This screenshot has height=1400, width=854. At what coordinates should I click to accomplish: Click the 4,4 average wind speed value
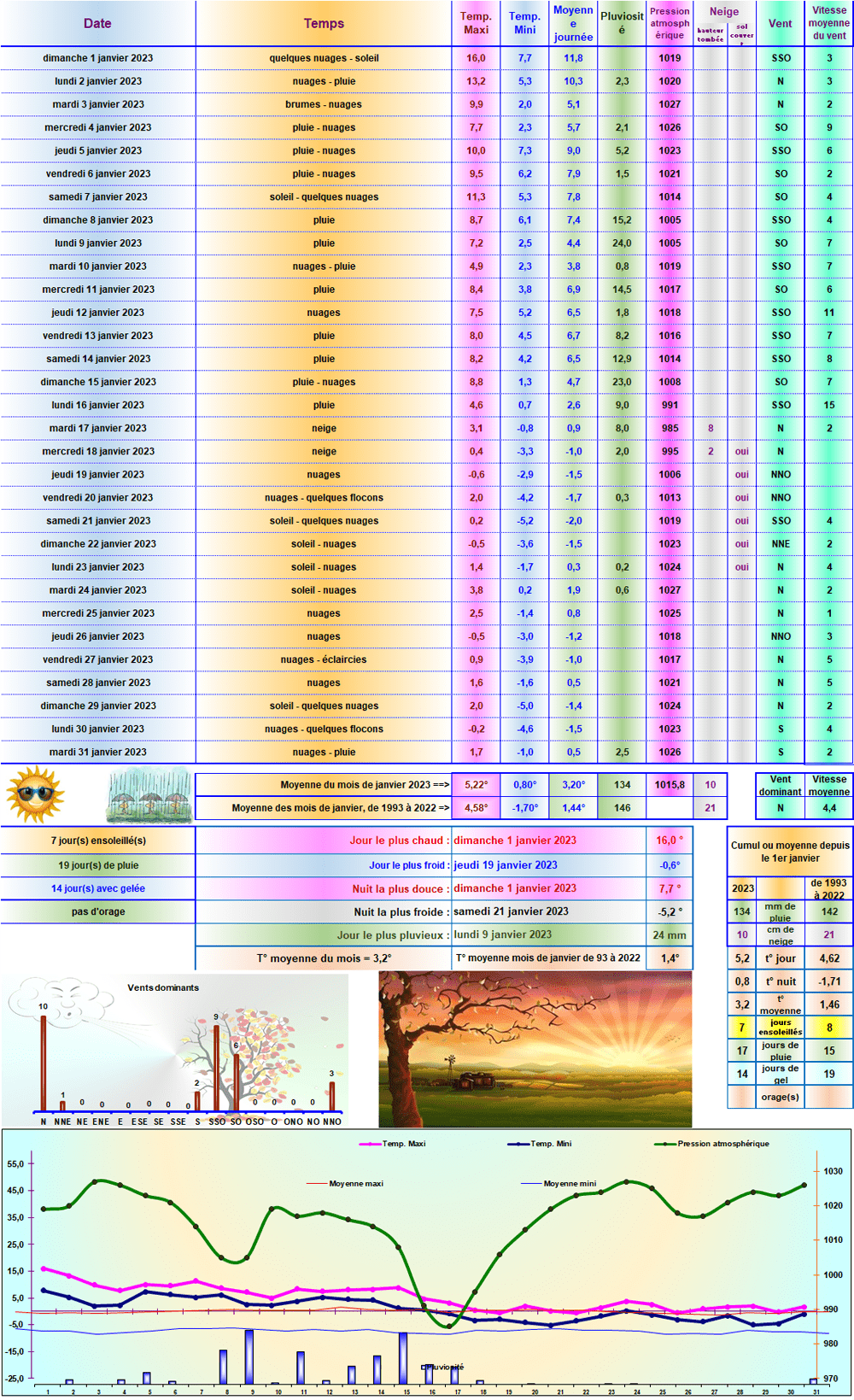point(829,807)
